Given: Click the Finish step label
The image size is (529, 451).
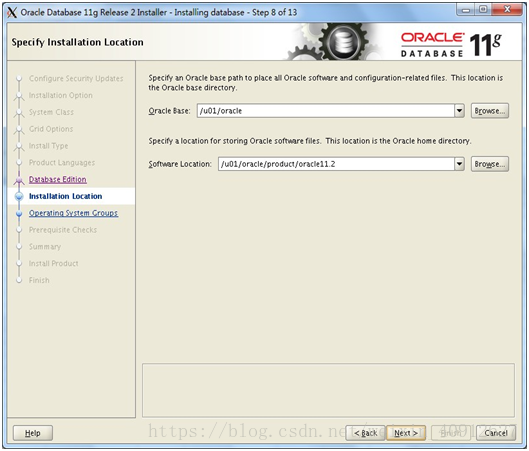Looking at the screenshot, I should pyautogui.click(x=39, y=280).
